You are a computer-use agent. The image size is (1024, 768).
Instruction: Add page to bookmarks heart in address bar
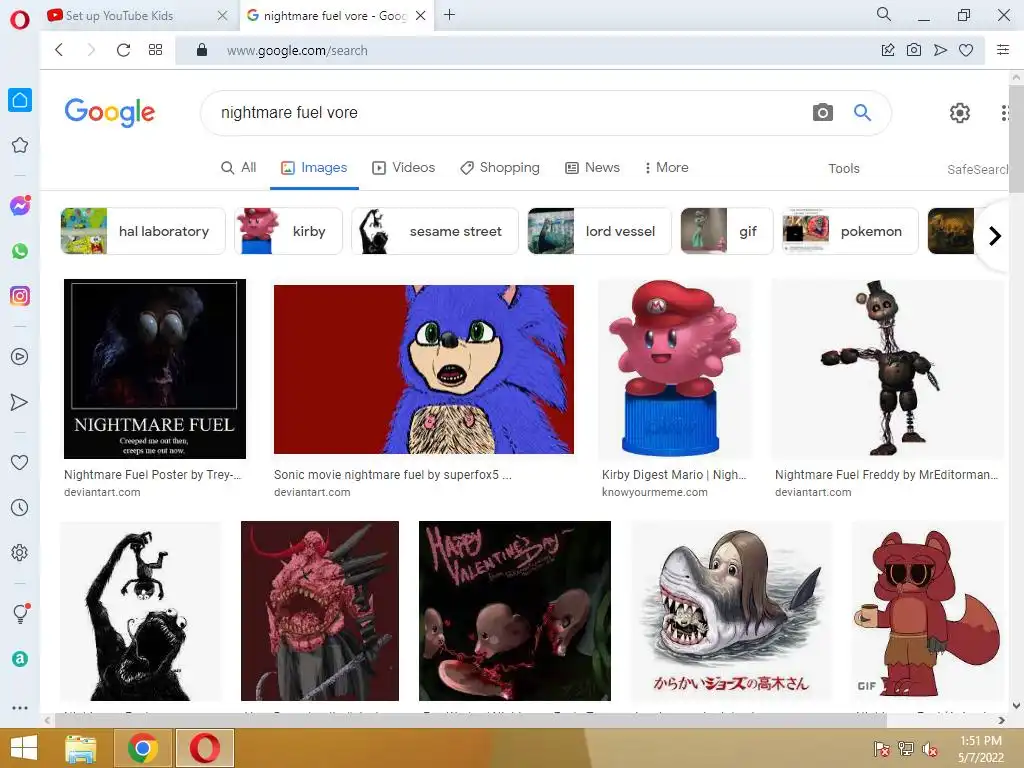[966, 50]
